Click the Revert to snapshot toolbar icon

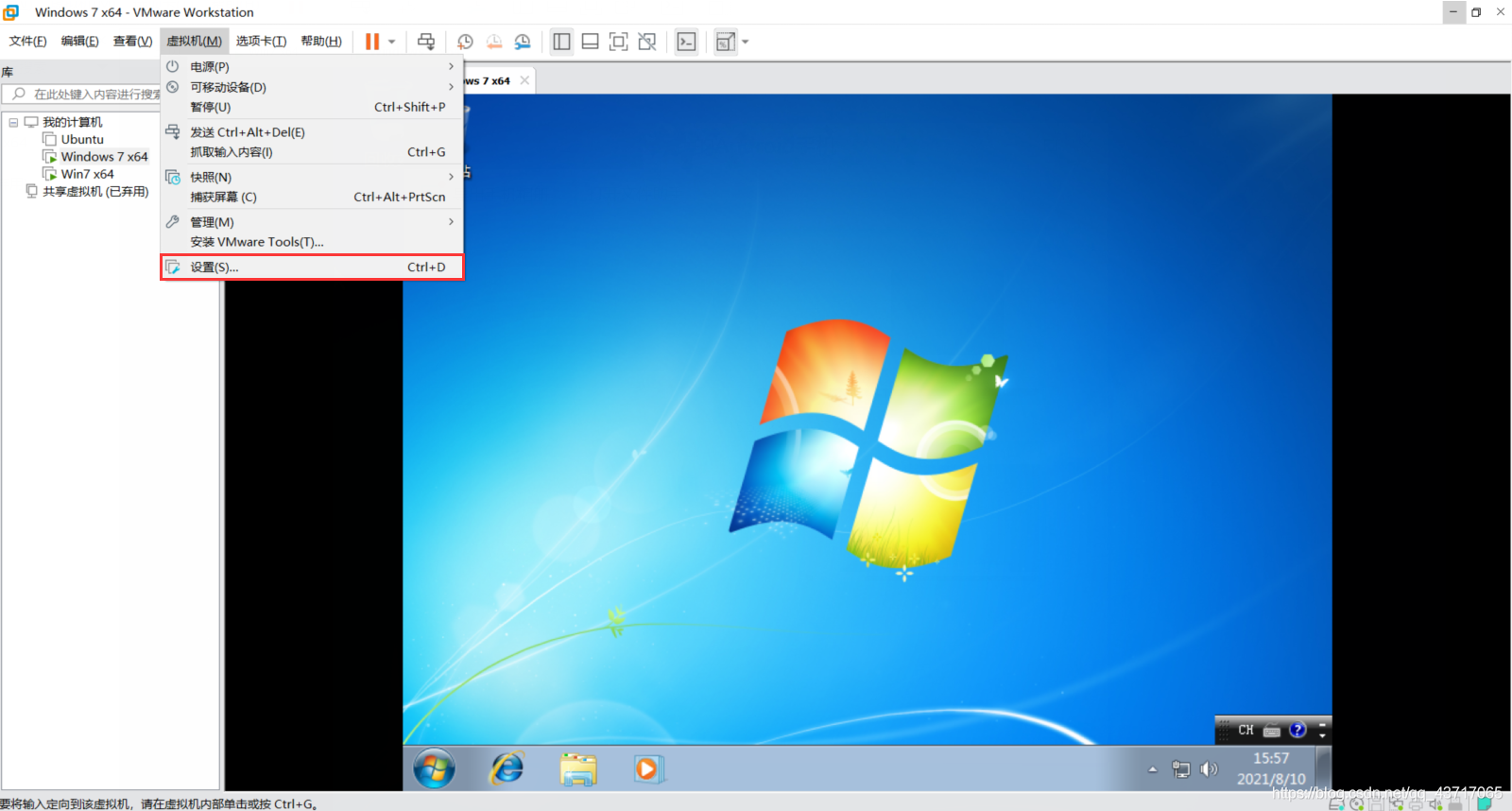coord(494,42)
